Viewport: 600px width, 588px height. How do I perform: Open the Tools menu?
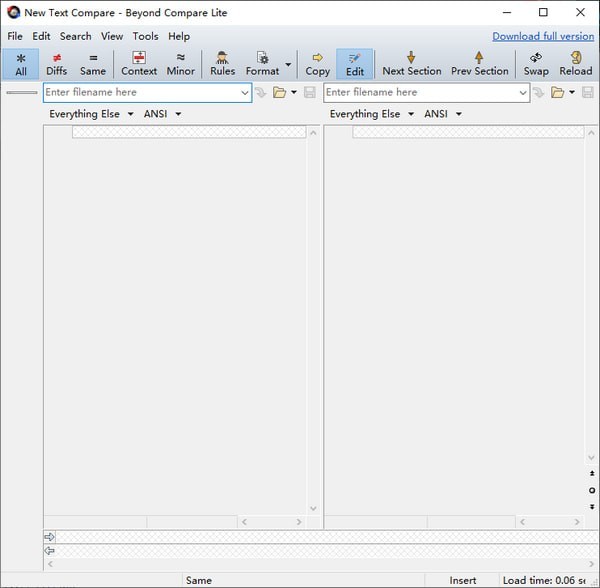coord(145,36)
